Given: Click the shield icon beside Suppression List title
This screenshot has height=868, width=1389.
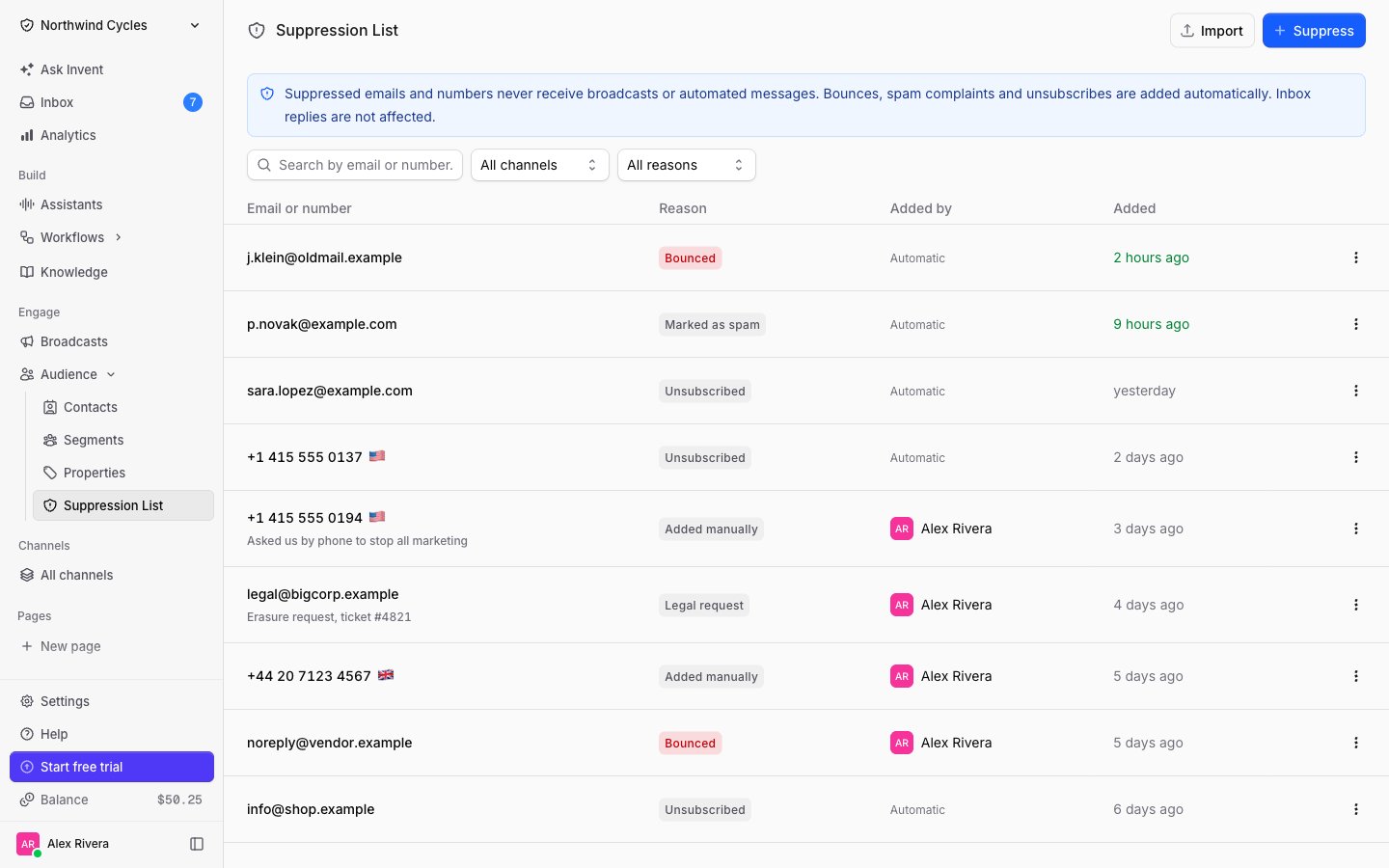Looking at the screenshot, I should pyautogui.click(x=257, y=31).
